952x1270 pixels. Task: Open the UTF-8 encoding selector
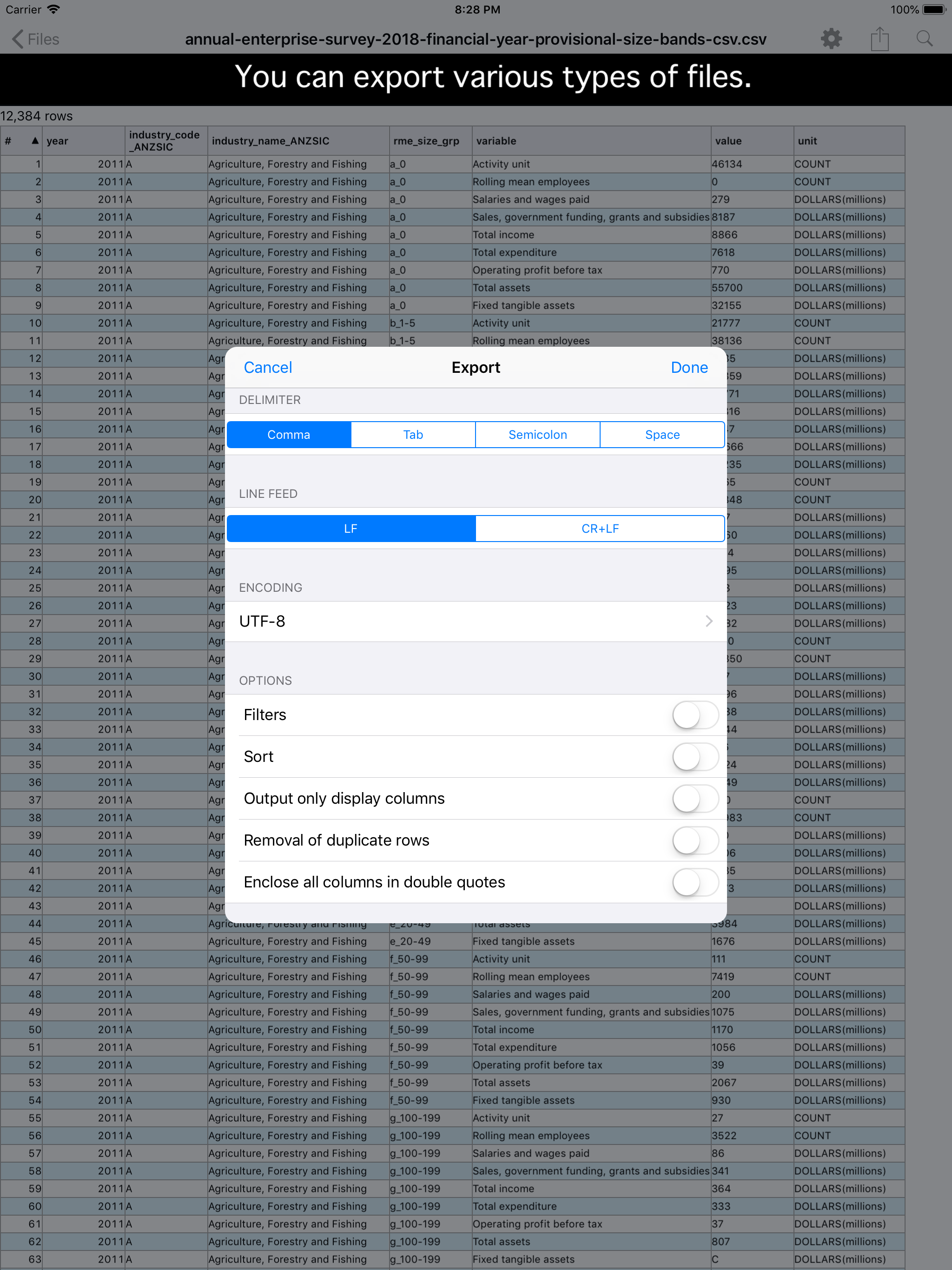[x=476, y=621]
